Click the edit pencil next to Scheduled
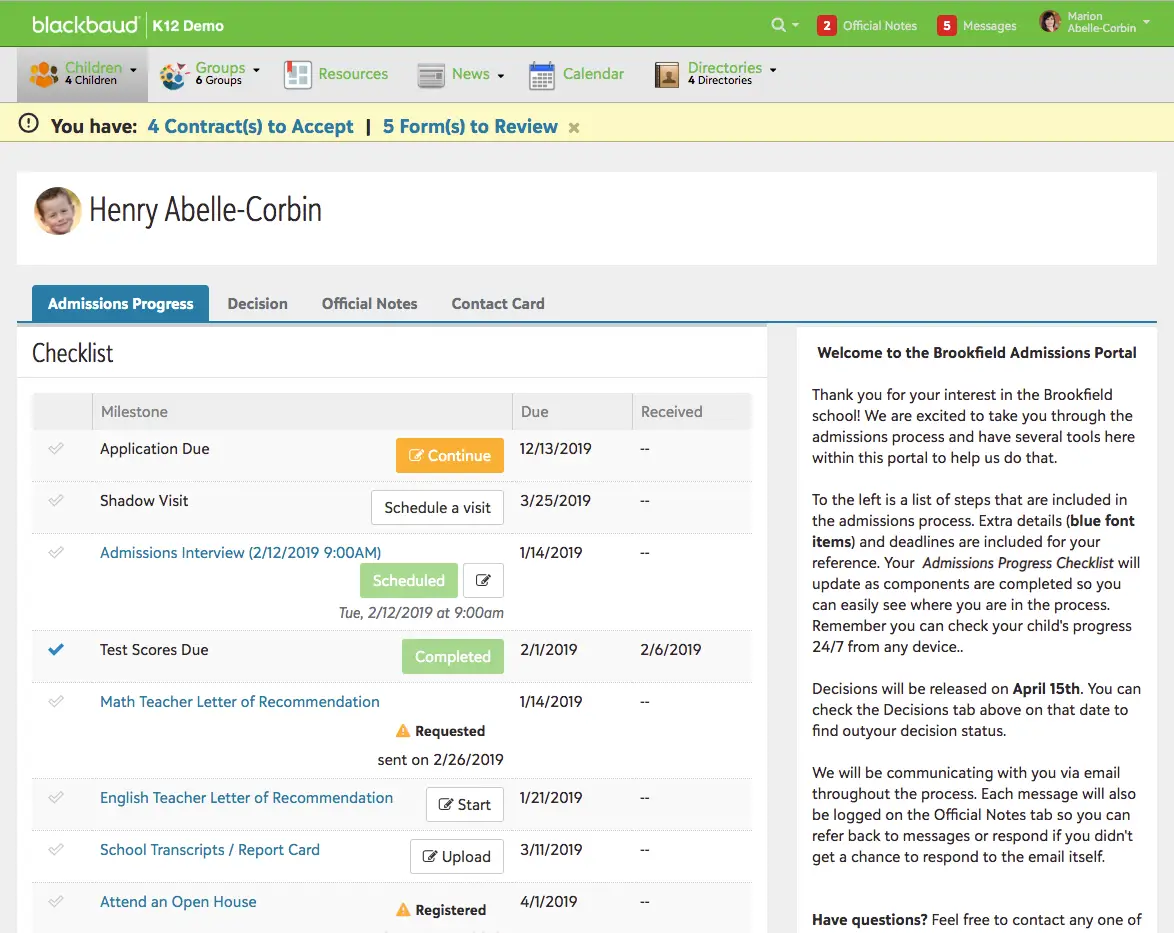Viewport: 1174px width, 933px height. [483, 580]
